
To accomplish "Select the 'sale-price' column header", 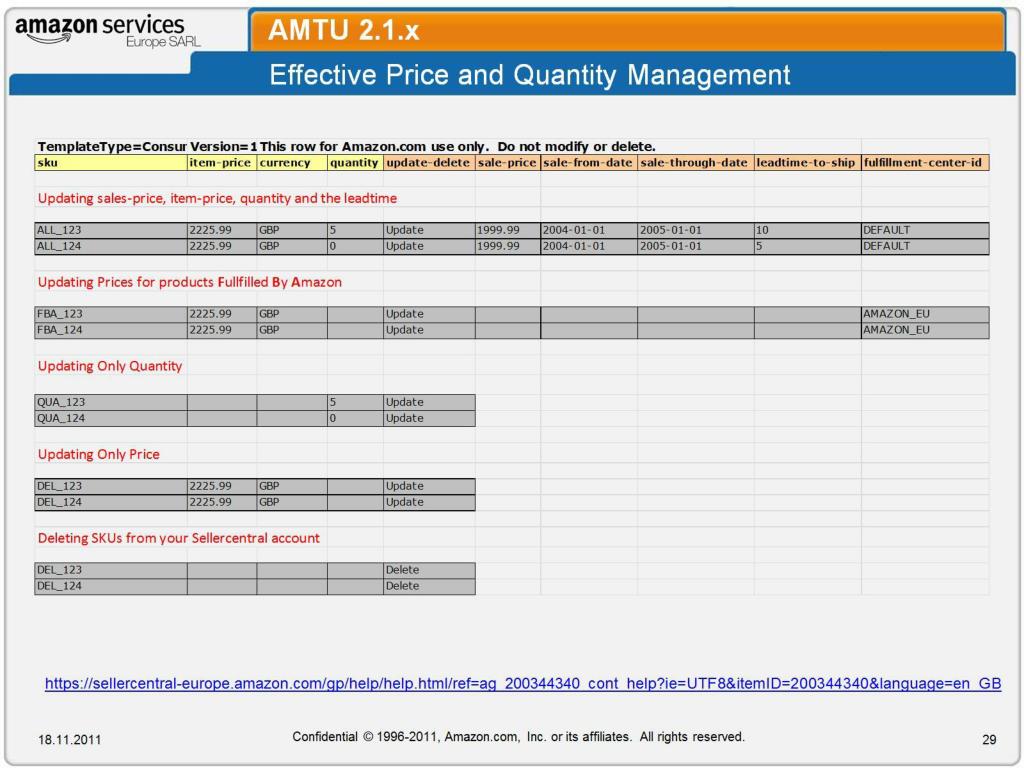I will pyautogui.click(x=507, y=163).
